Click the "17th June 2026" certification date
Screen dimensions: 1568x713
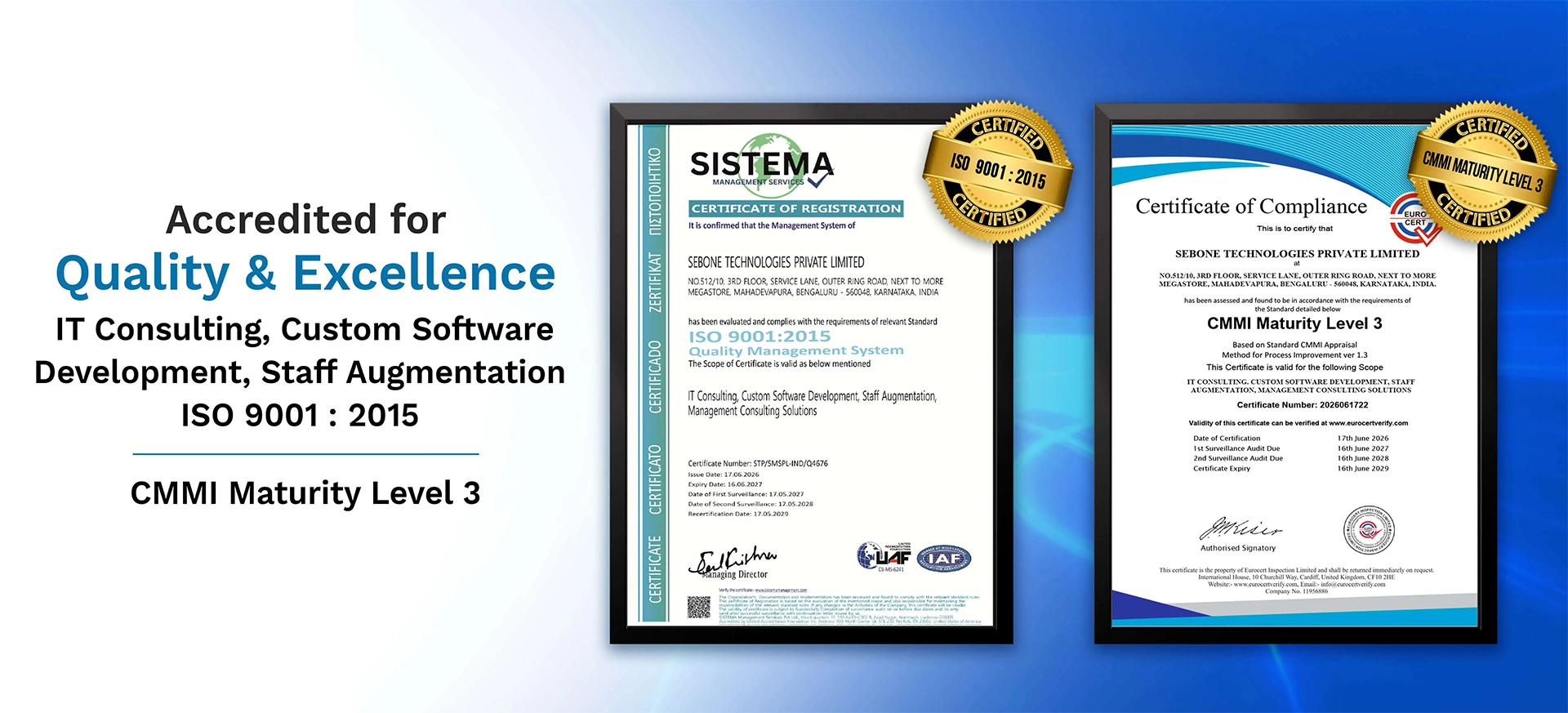coord(1363,439)
